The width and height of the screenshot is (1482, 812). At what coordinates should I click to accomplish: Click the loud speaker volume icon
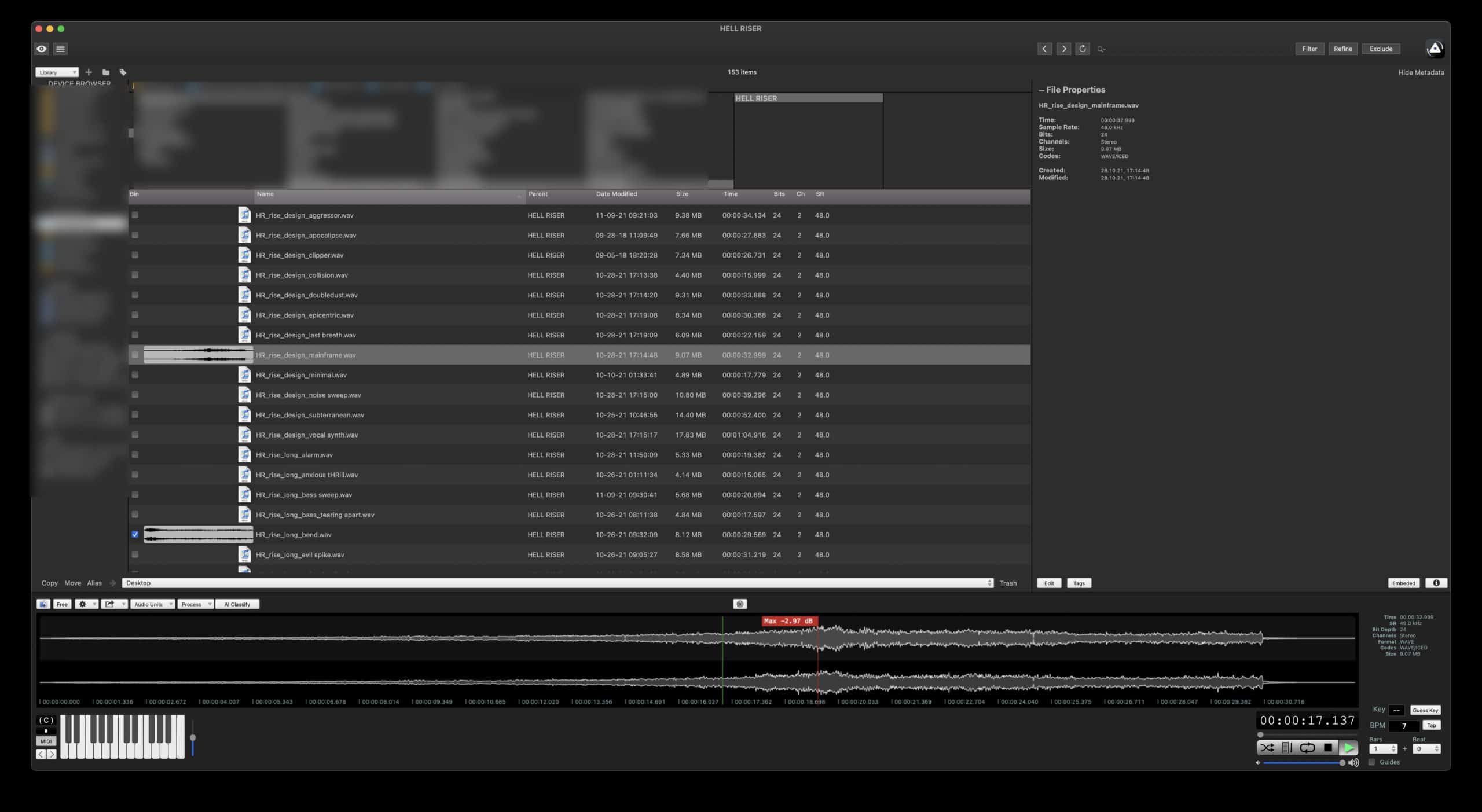click(1353, 763)
